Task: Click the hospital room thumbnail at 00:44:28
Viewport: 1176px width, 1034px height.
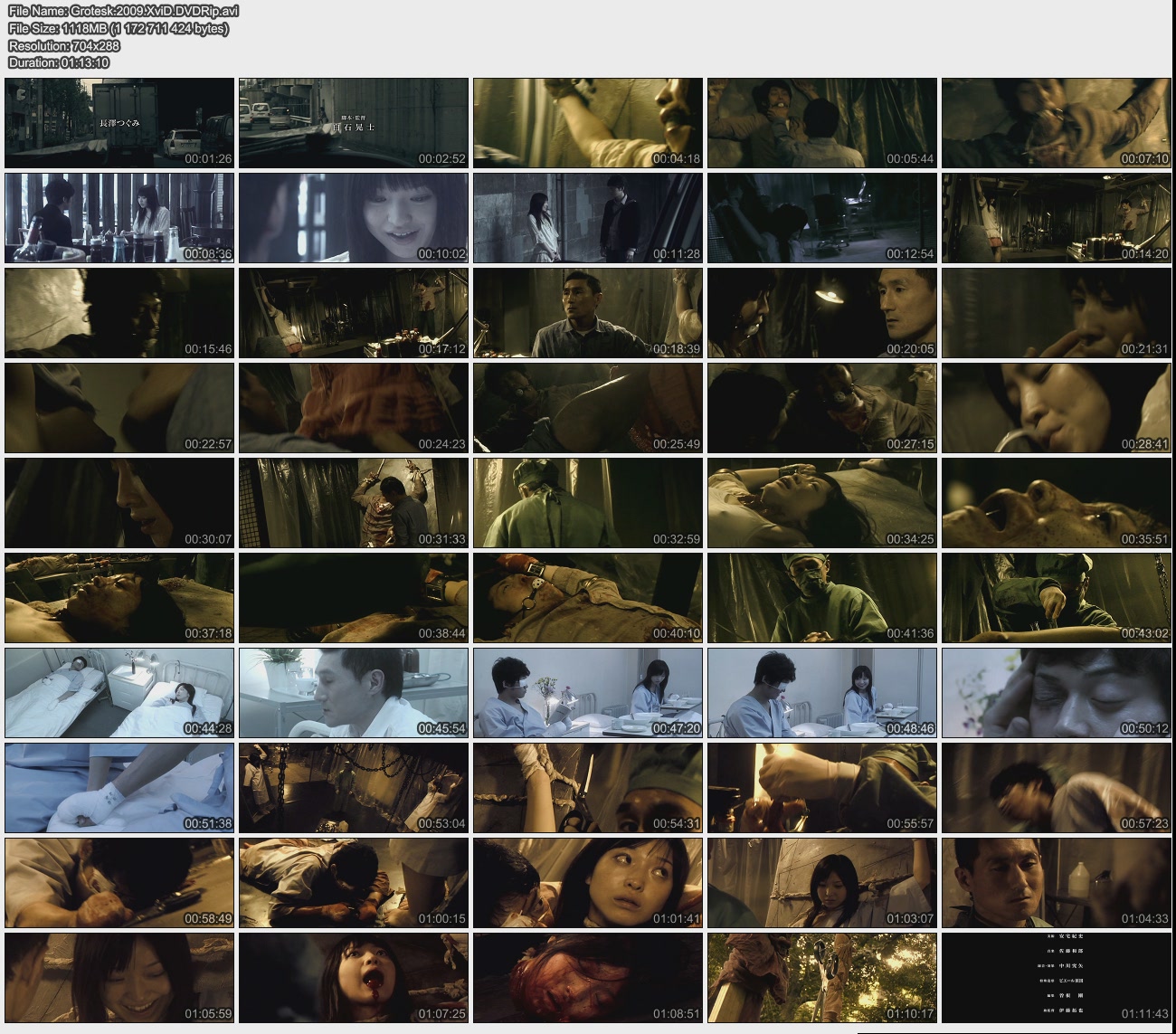Action: point(119,693)
